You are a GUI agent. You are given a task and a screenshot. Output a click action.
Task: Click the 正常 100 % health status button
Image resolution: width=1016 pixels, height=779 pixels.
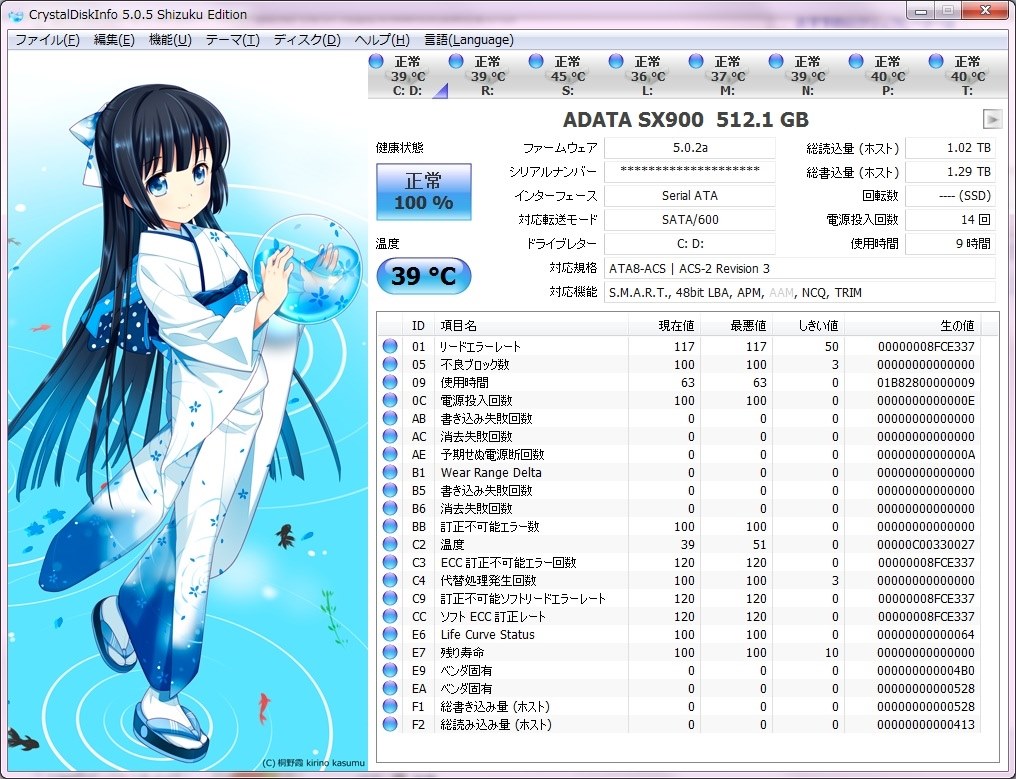(424, 192)
